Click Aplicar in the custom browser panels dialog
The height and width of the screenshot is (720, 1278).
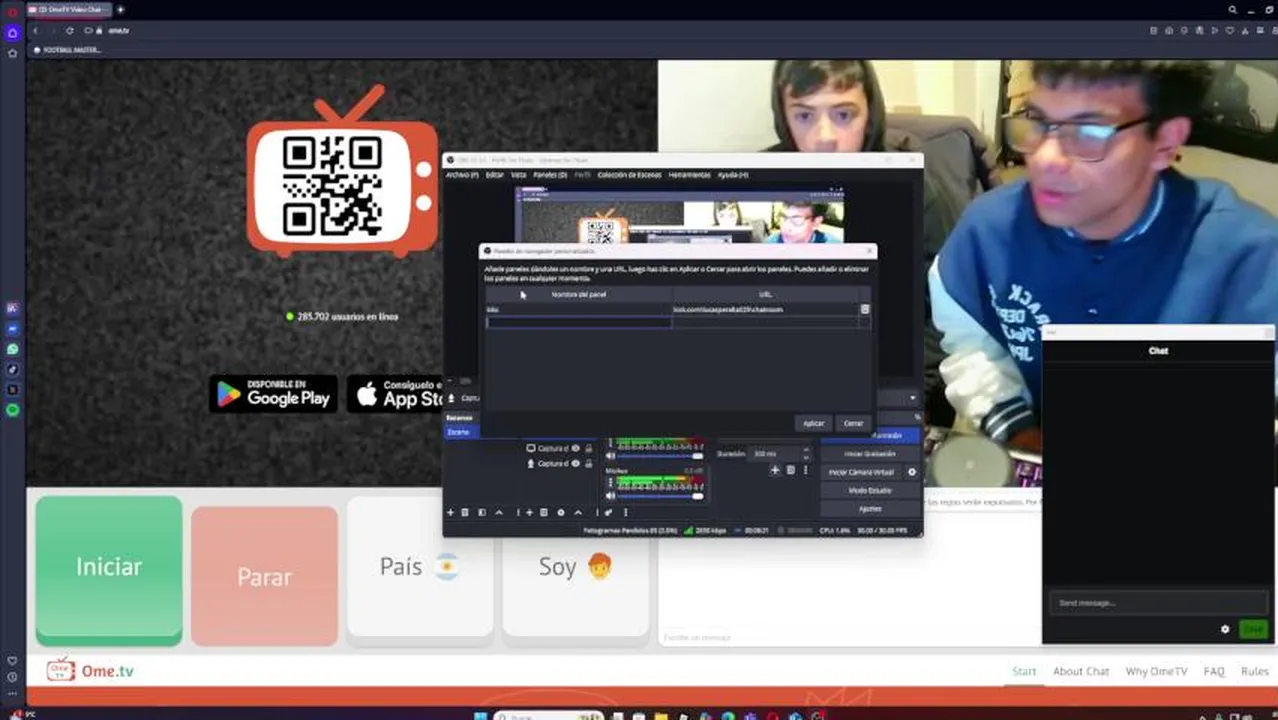coord(813,423)
